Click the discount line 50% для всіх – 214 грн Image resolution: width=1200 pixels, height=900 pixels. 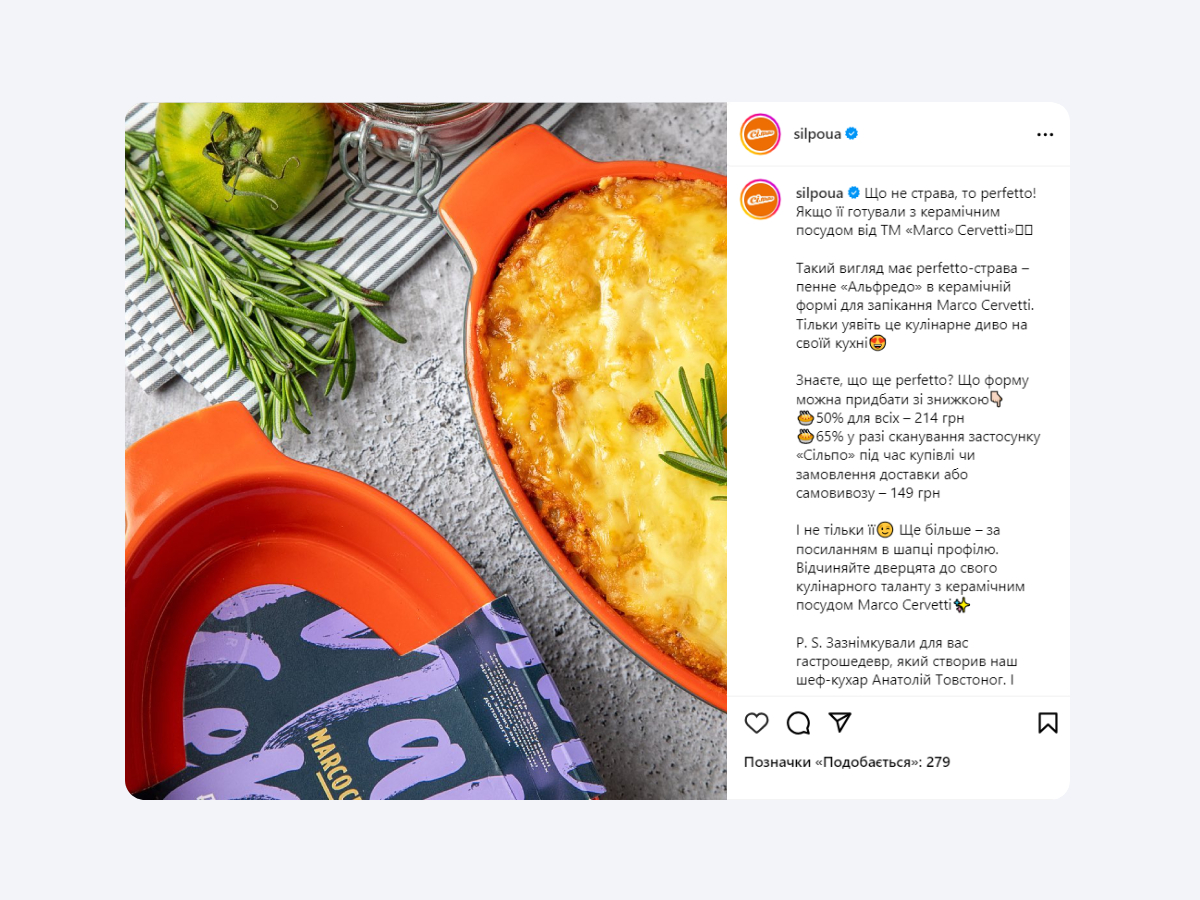click(880, 418)
